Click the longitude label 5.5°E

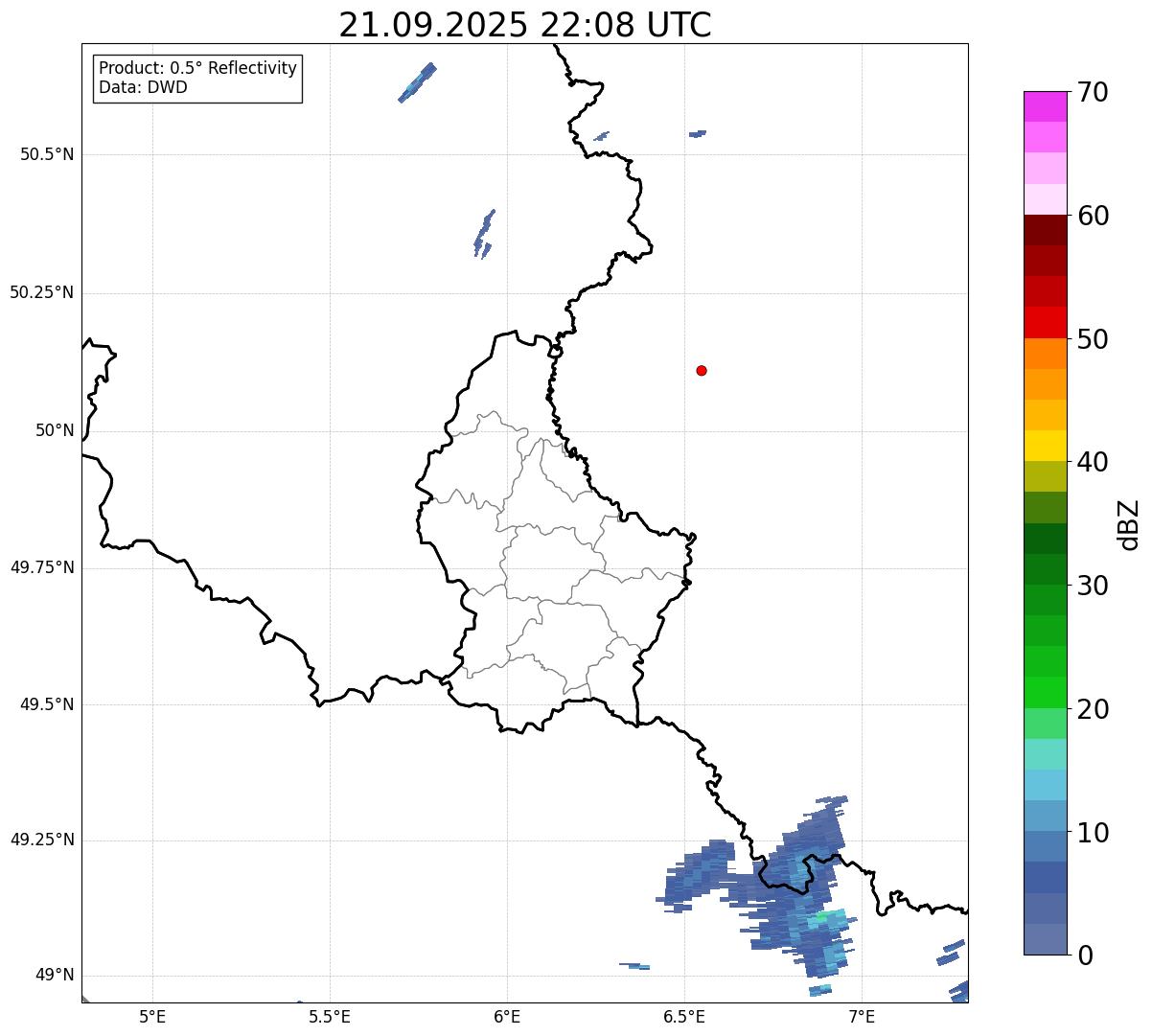(330, 1017)
